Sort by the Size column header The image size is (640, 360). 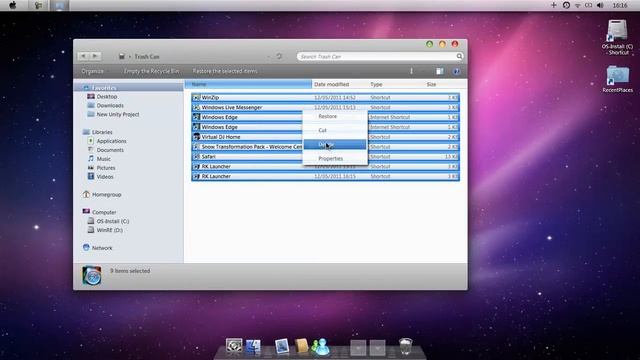443,84
